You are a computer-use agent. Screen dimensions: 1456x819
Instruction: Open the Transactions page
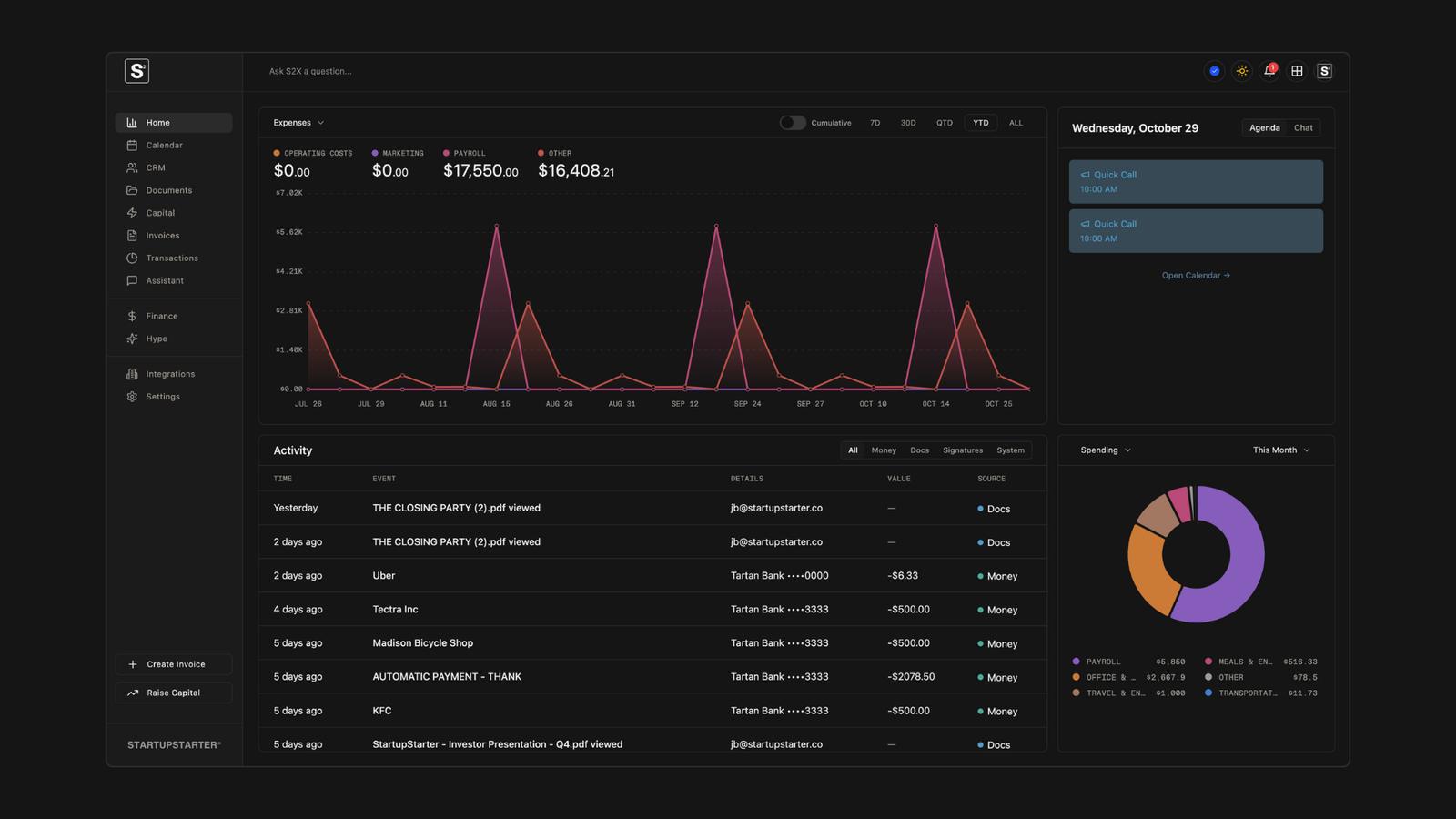point(174,258)
